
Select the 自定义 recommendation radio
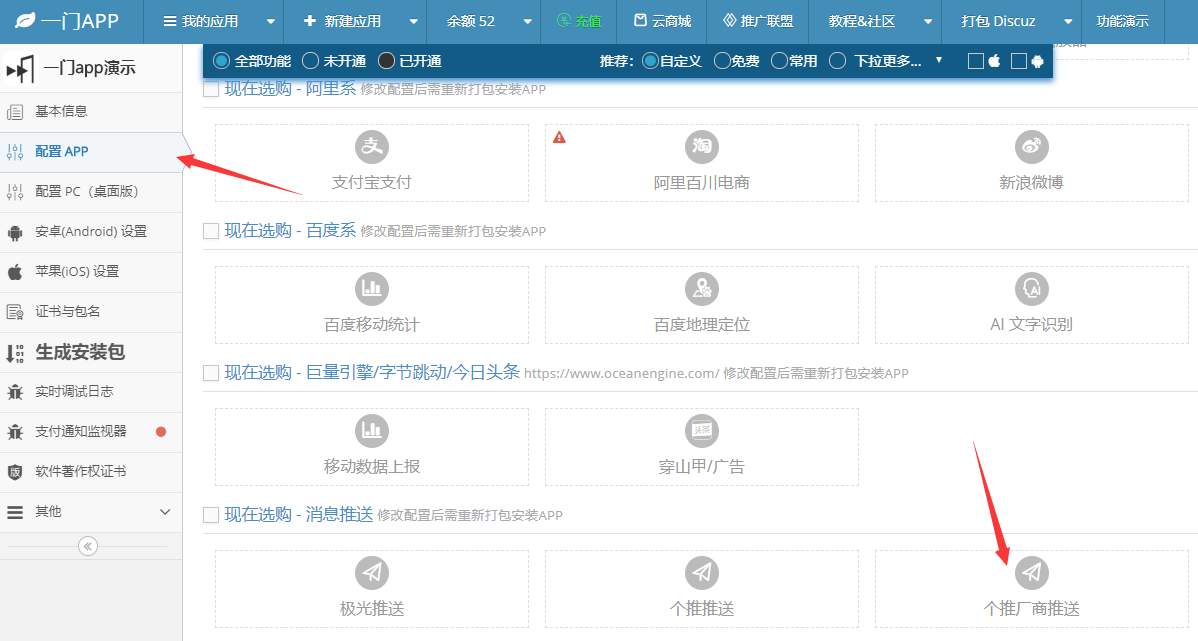[650, 60]
